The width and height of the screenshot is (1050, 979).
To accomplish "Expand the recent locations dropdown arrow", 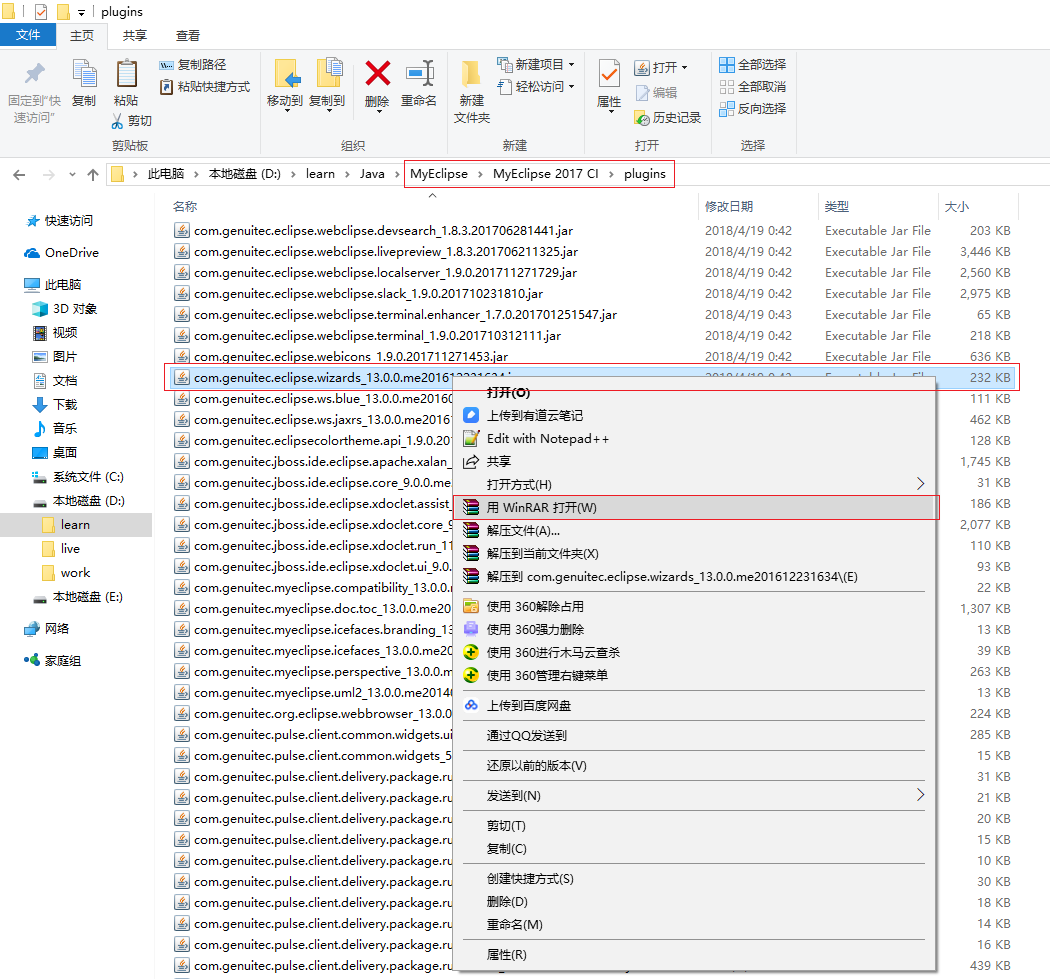I will [72, 175].
